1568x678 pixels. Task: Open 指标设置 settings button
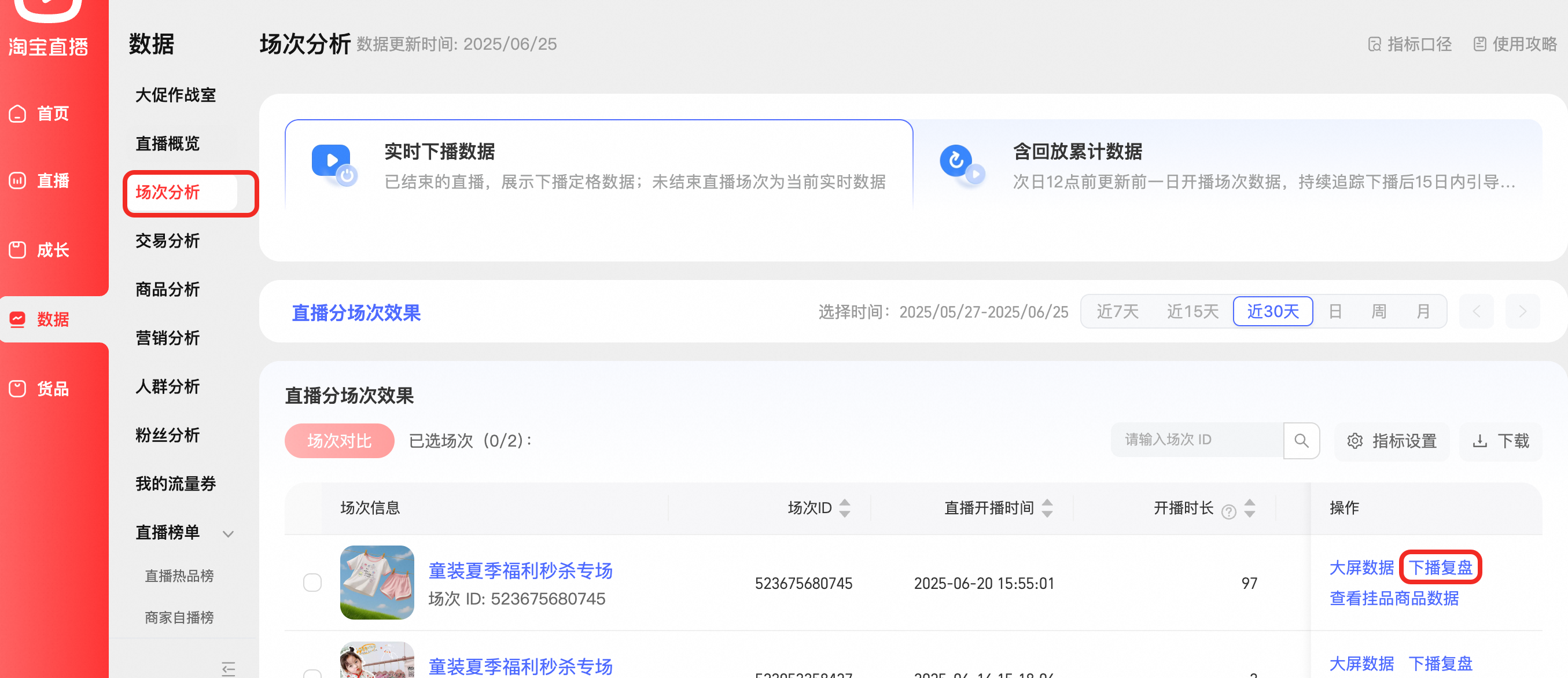1391,441
